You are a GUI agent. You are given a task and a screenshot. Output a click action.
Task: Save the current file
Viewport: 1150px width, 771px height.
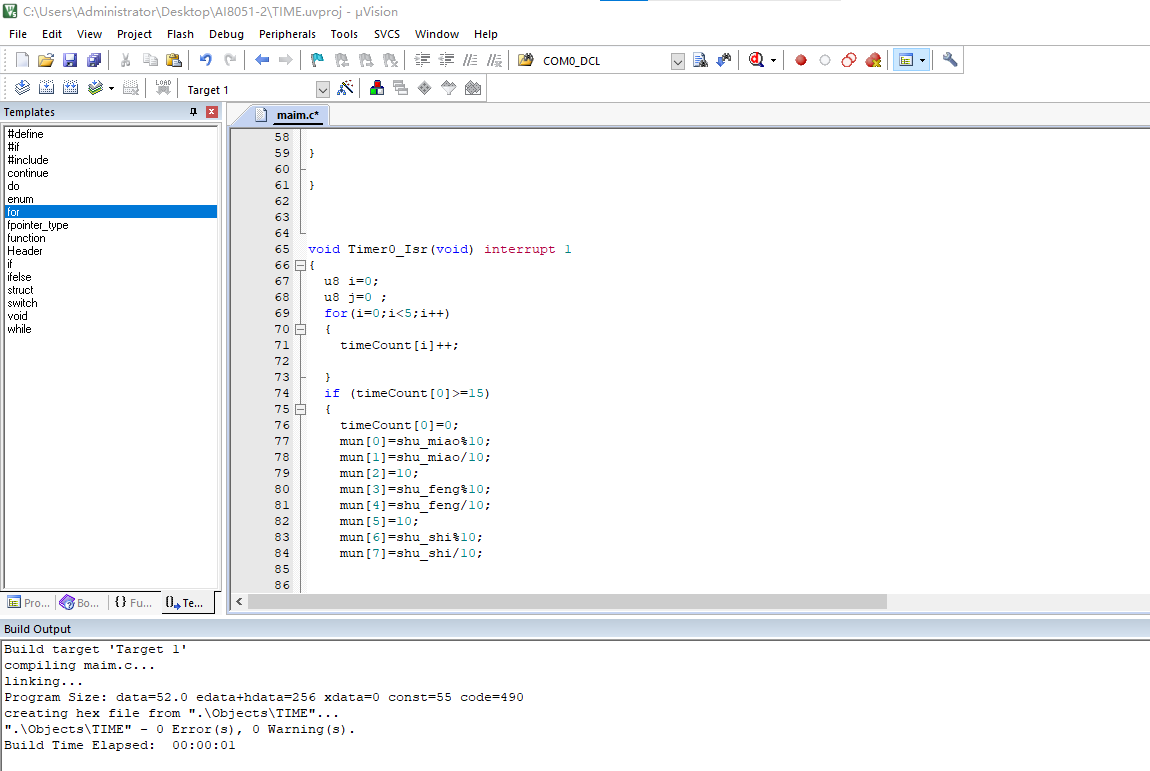click(x=70, y=60)
